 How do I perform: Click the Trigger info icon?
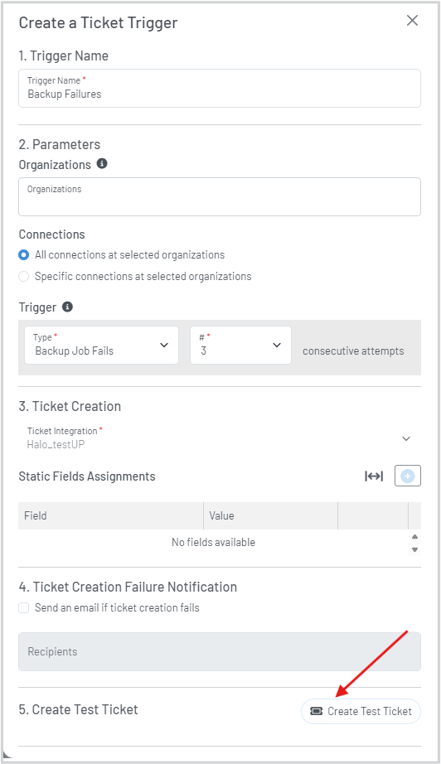68,306
